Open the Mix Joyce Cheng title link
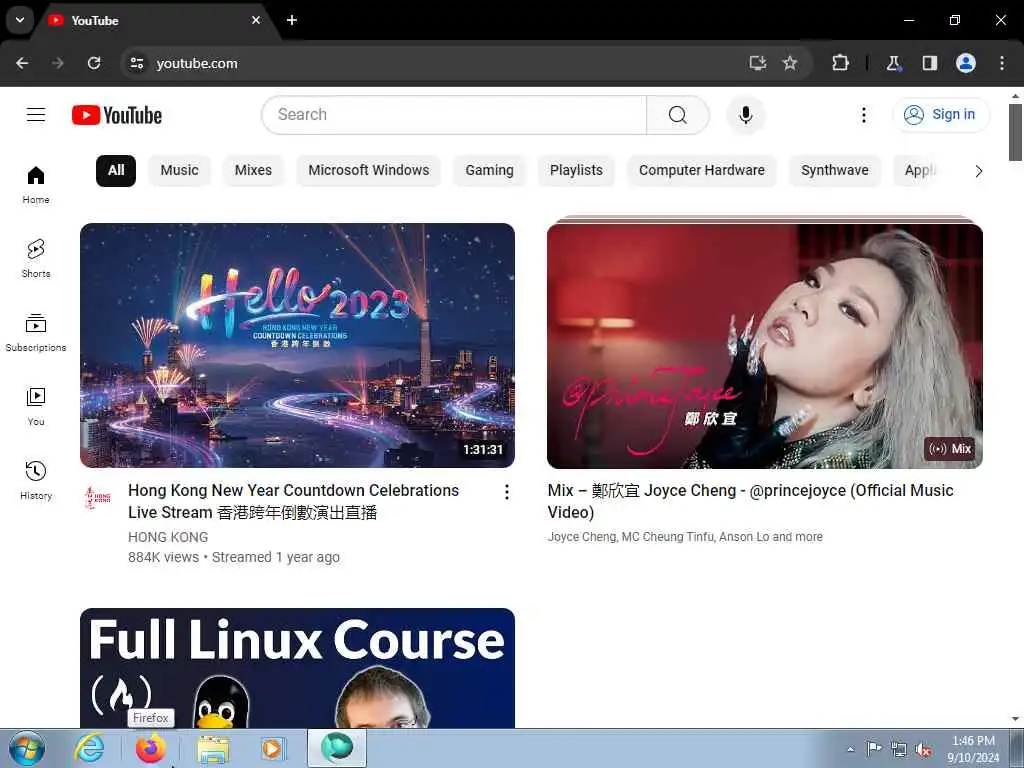 tap(750, 501)
